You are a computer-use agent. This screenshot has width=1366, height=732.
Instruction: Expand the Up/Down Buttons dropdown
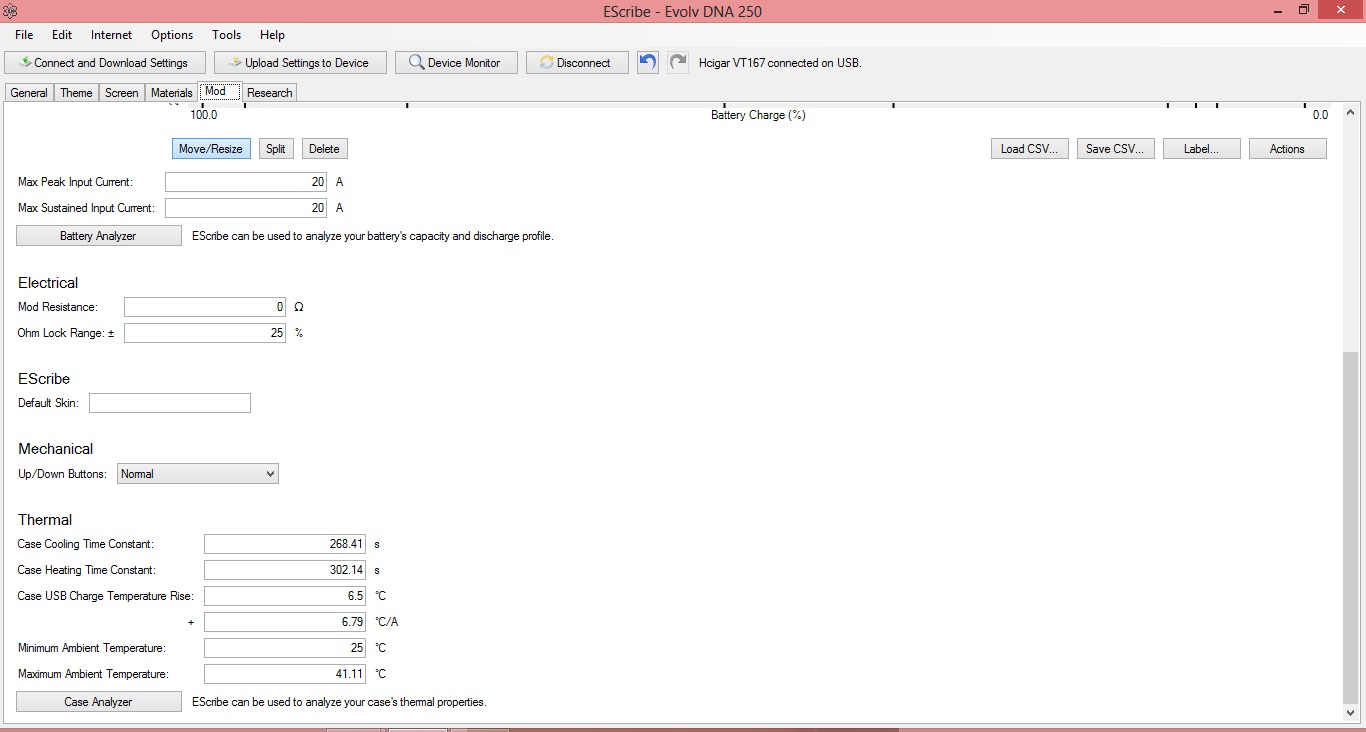[198, 474]
